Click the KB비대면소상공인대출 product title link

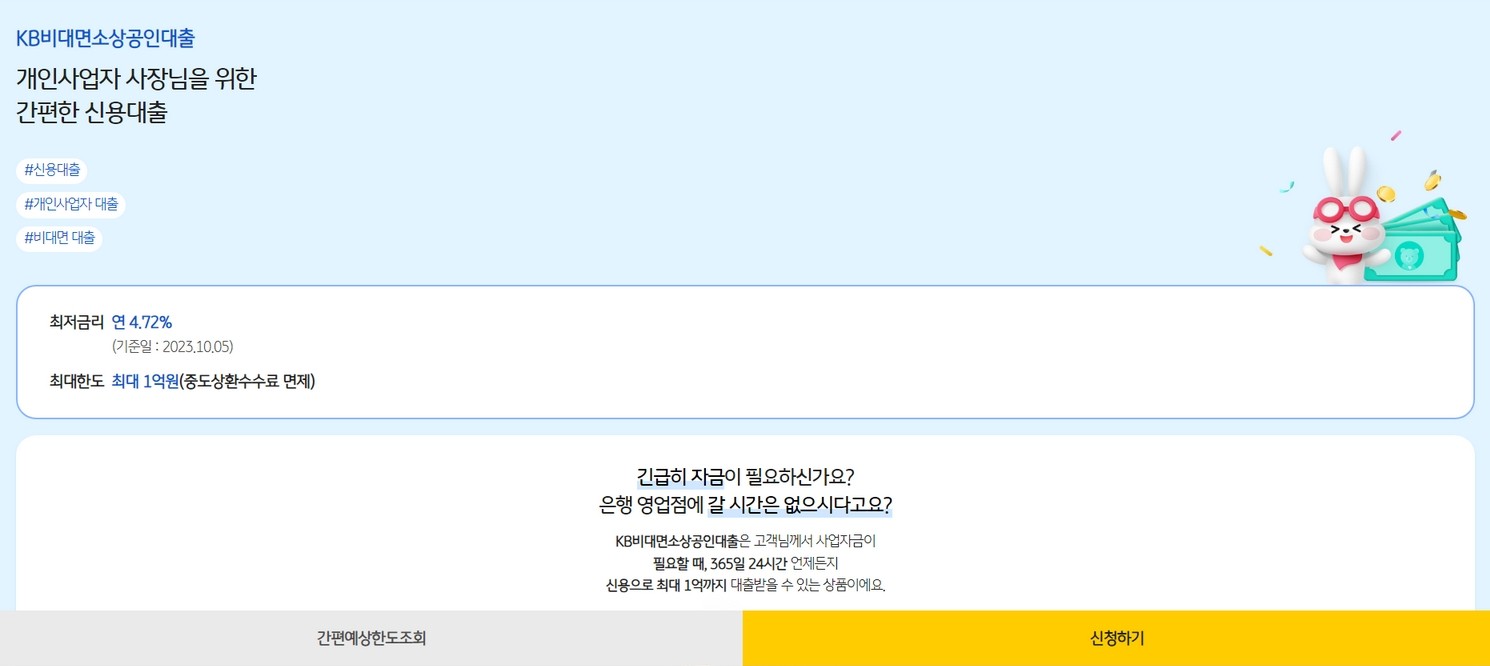pyautogui.click(x=104, y=37)
